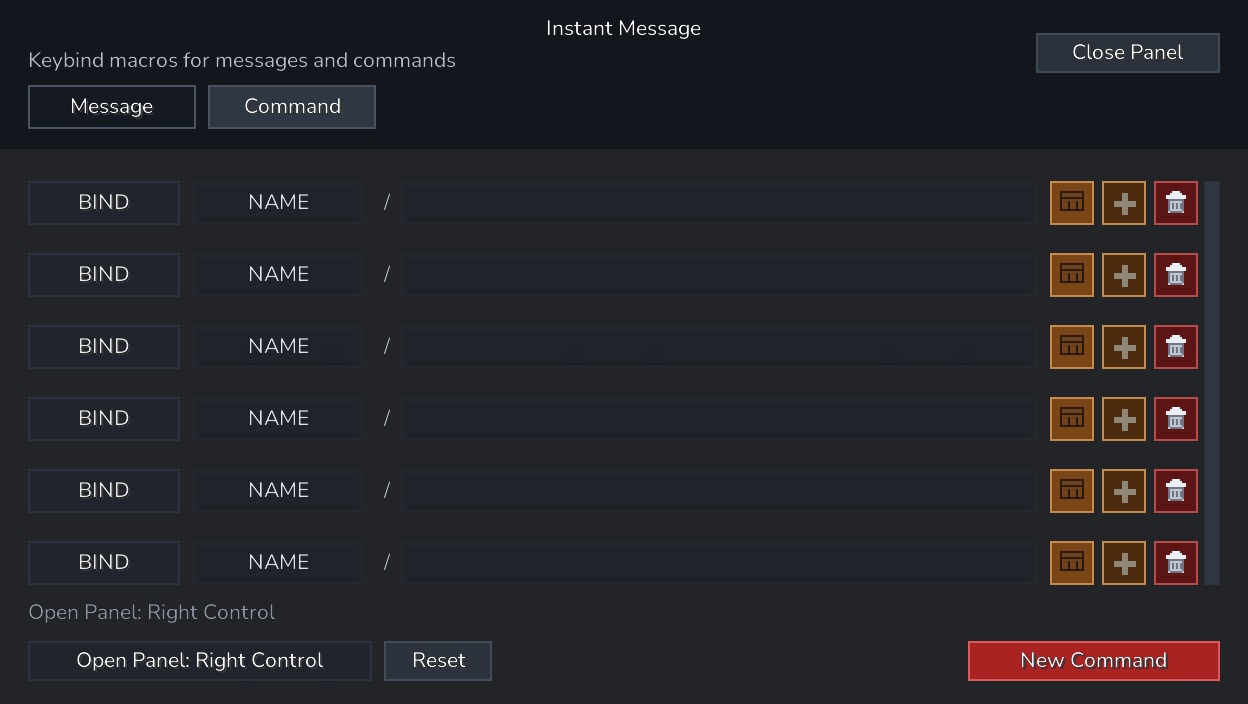Switch to the Command tab
1248x704 pixels.
click(x=292, y=107)
